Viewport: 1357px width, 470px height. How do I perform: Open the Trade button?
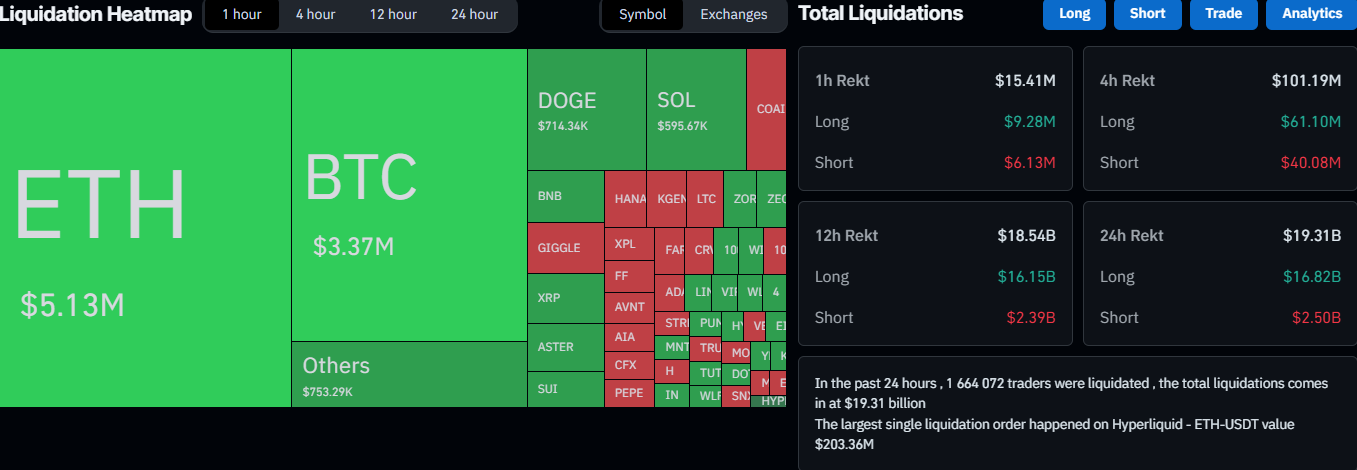[1224, 14]
